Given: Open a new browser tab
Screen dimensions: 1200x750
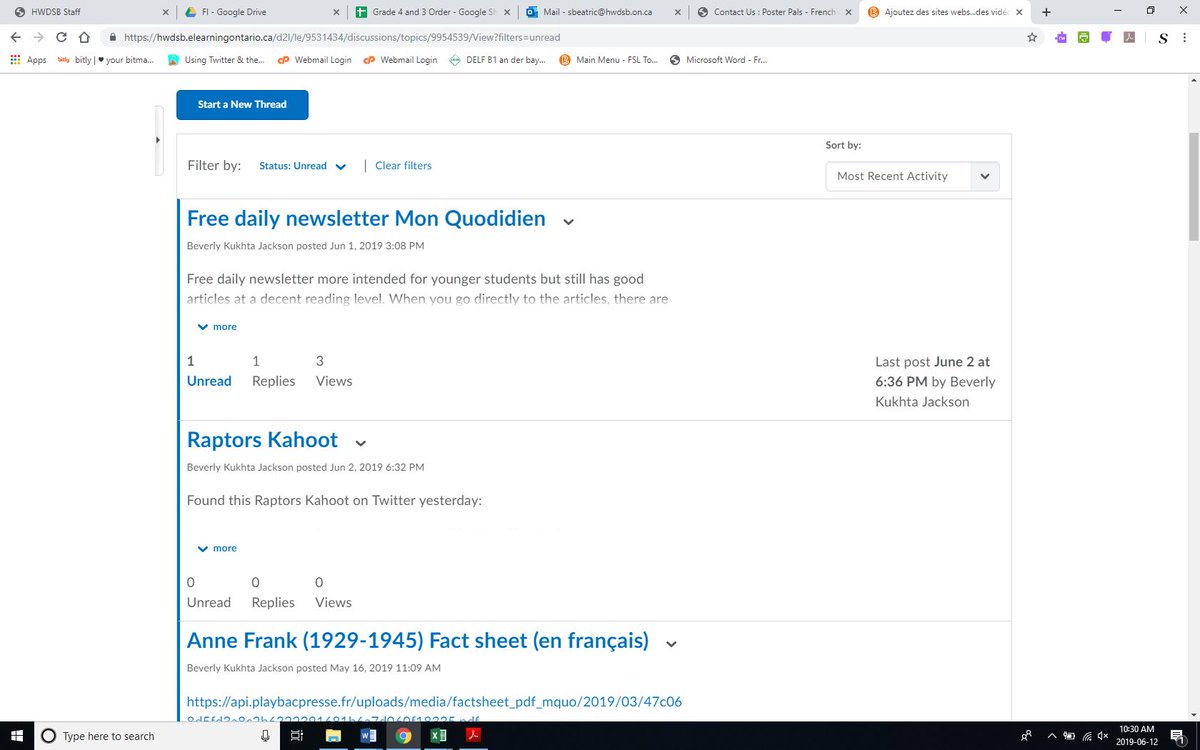Looking at the screenshot, I should pos(1046,12).
